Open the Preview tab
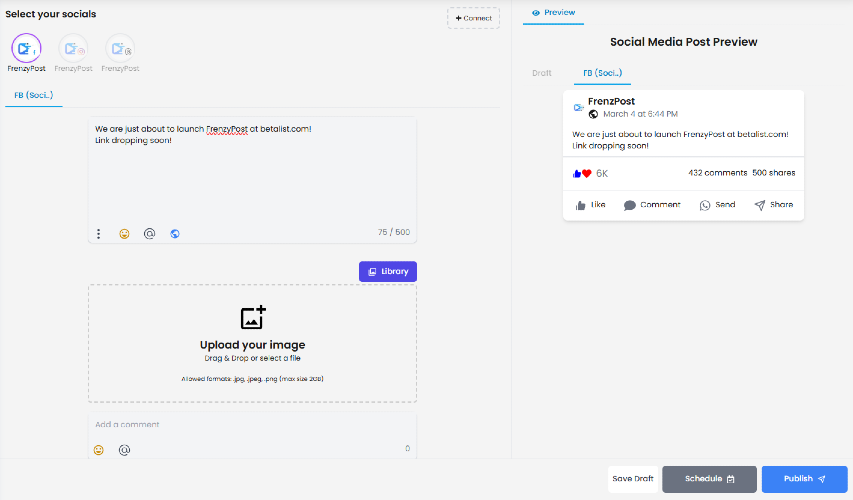The image size is (853, 500). pyautogui.click(x=553, y=13)
